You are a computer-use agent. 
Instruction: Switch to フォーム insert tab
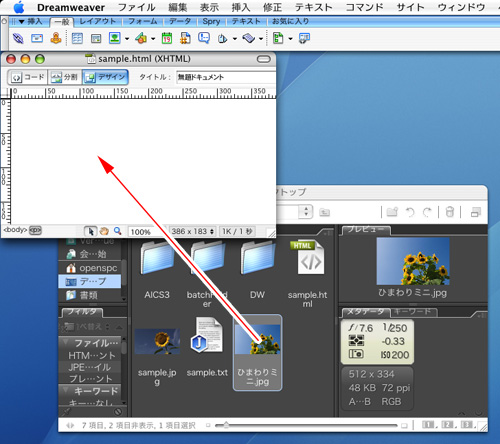143,22
